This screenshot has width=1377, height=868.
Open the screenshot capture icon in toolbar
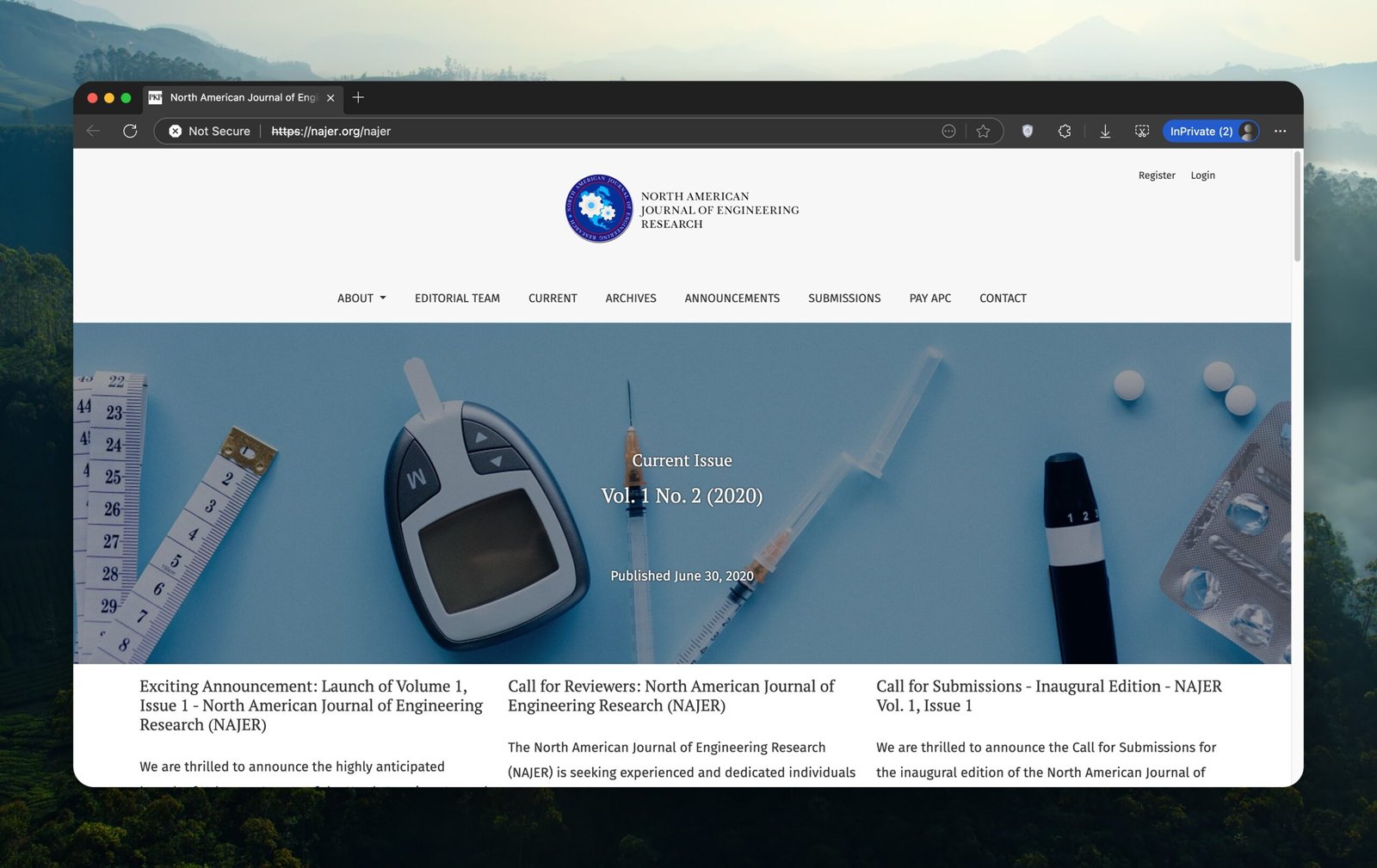pyautogui.click(x=1142, y=131)
